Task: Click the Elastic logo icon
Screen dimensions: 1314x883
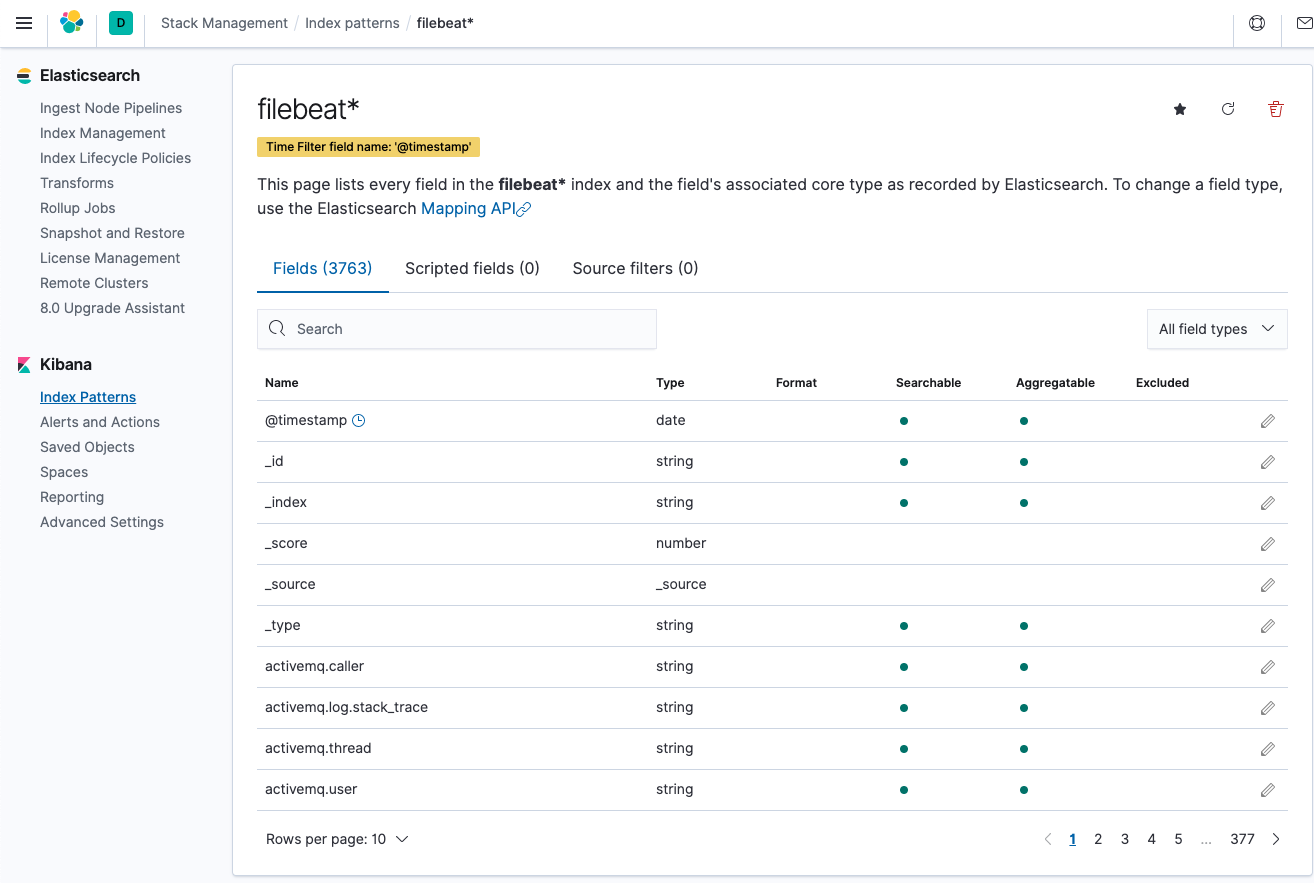Action: pos(72,23)
